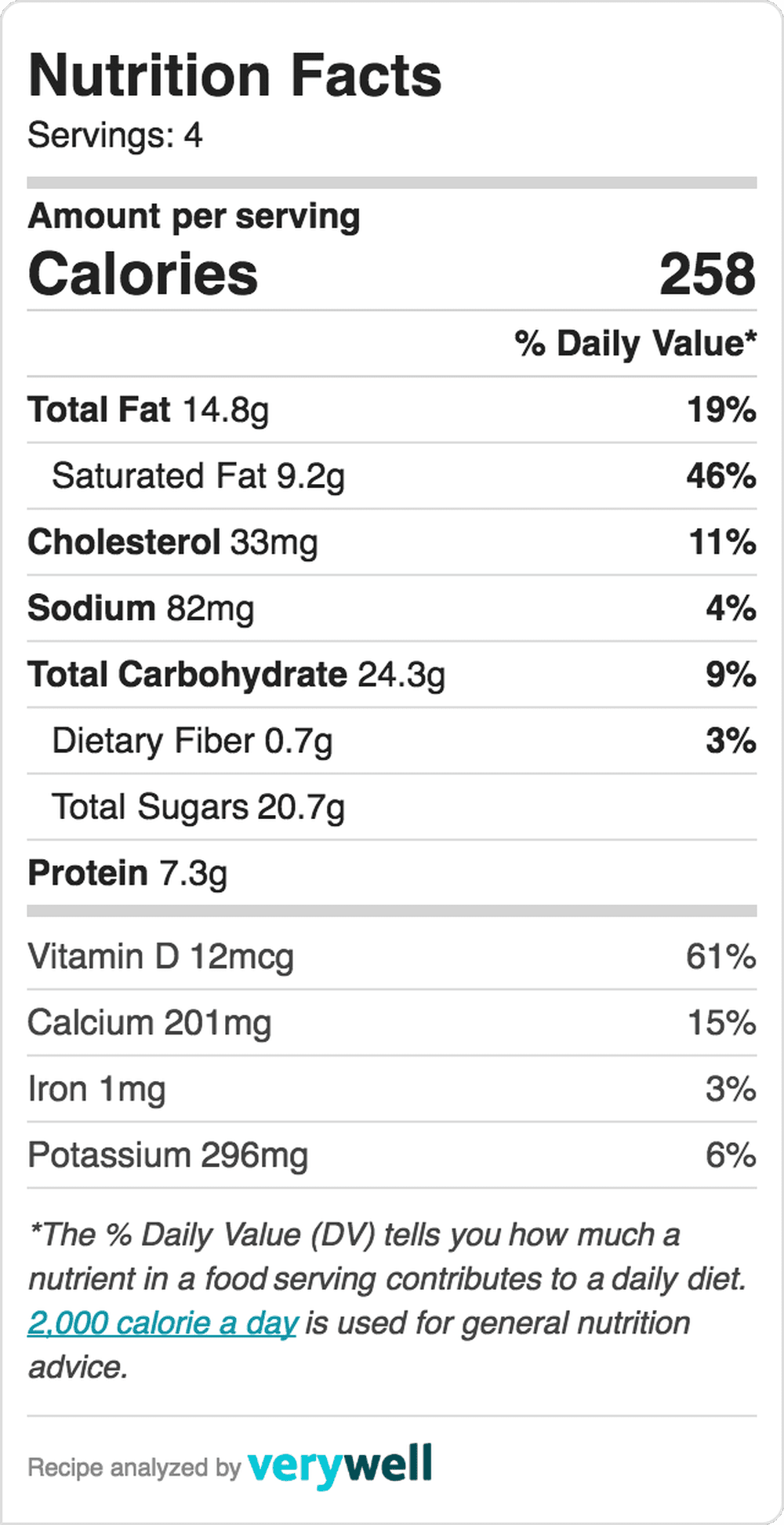Image resolution: width=784 pixels, height=1525 pixels.
Task: Click the Protein 7.3g row
Action: click(392, 873)
